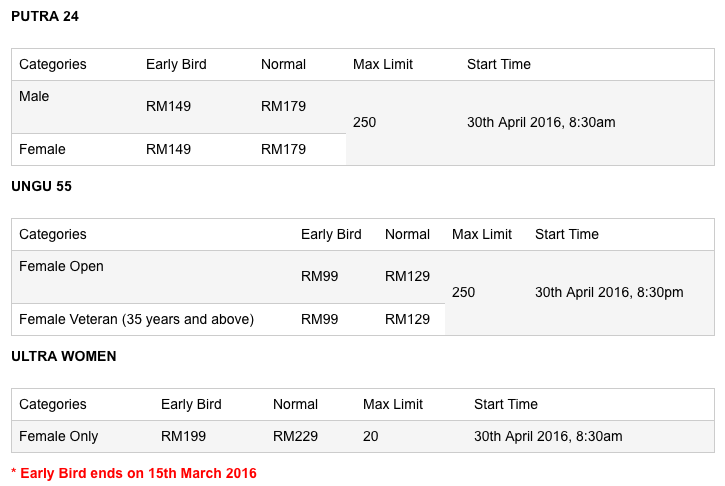
Task: Click Ultra Women Normal price RM229
Action: pyautogui.click(x=295, y=437)
